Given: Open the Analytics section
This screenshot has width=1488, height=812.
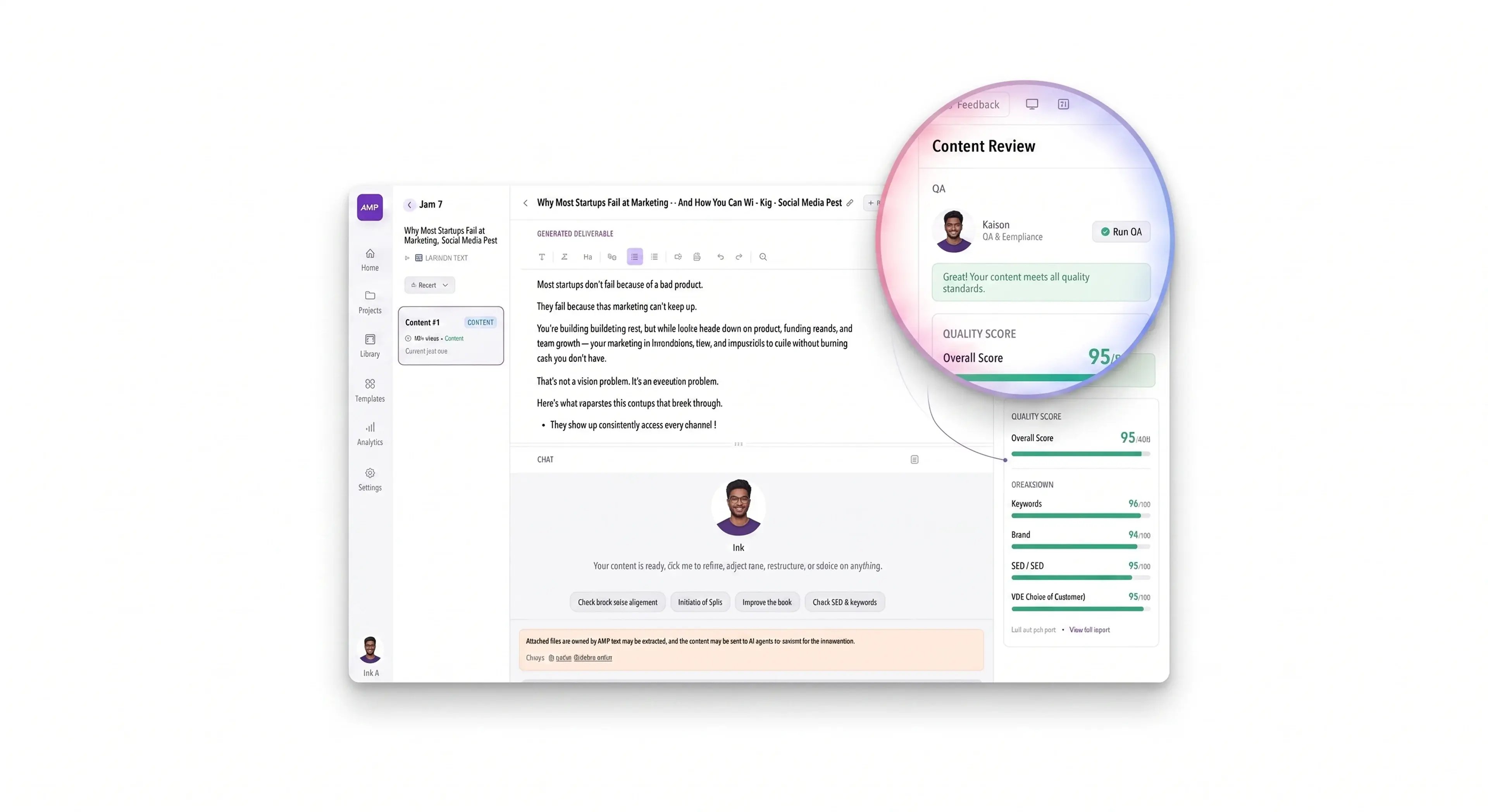Looking at the screenshot, I should pos(370,434).
